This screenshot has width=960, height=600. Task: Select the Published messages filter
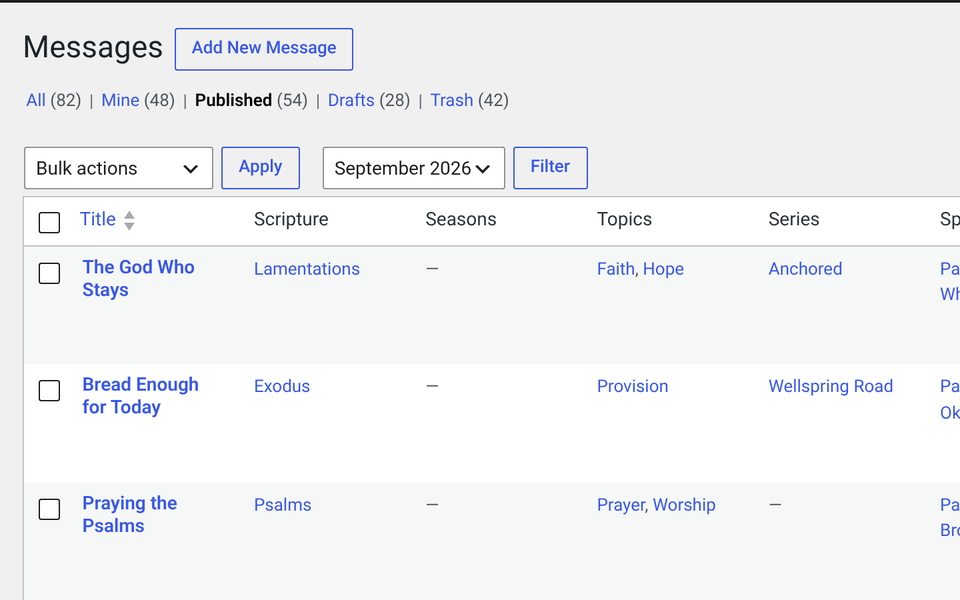pos(233,100)
